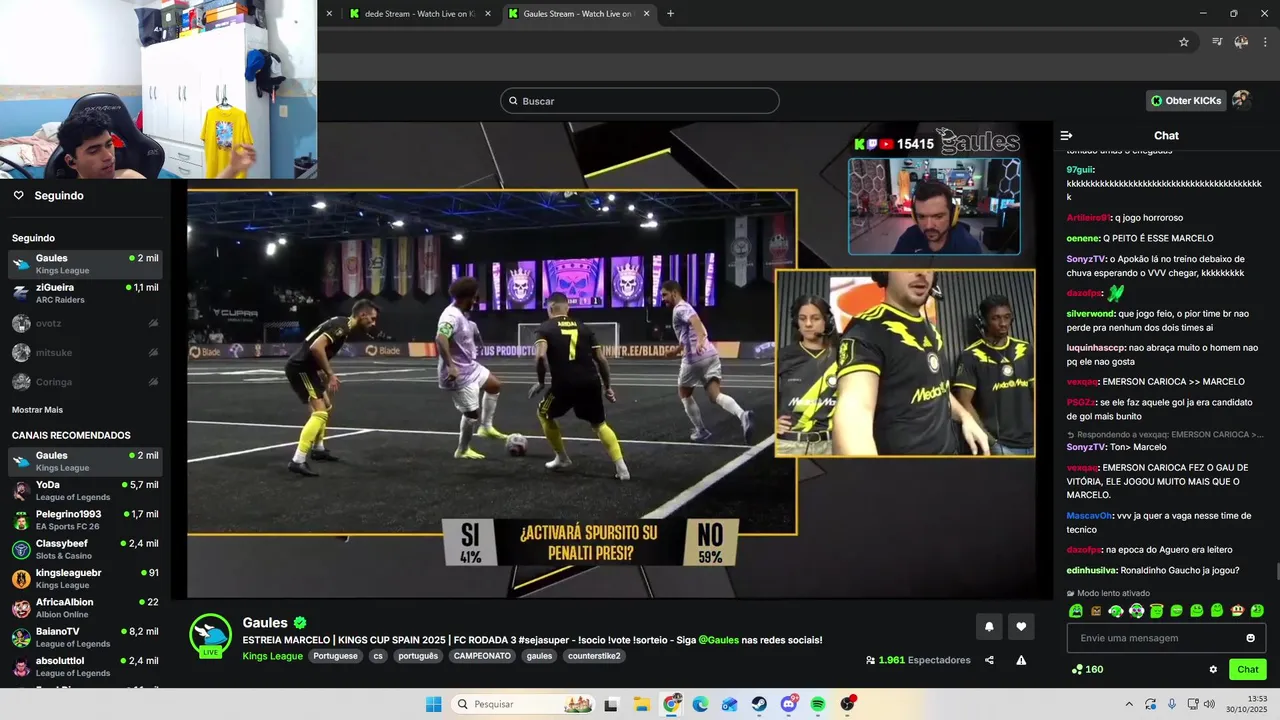This screenshot has width=1280, height=720.
Task: Select the counterstrike2 tag
Action: pos(595,656)
